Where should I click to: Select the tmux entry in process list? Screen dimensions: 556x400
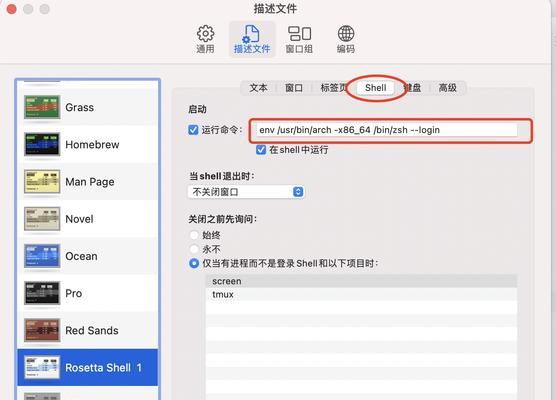[361, 294]
